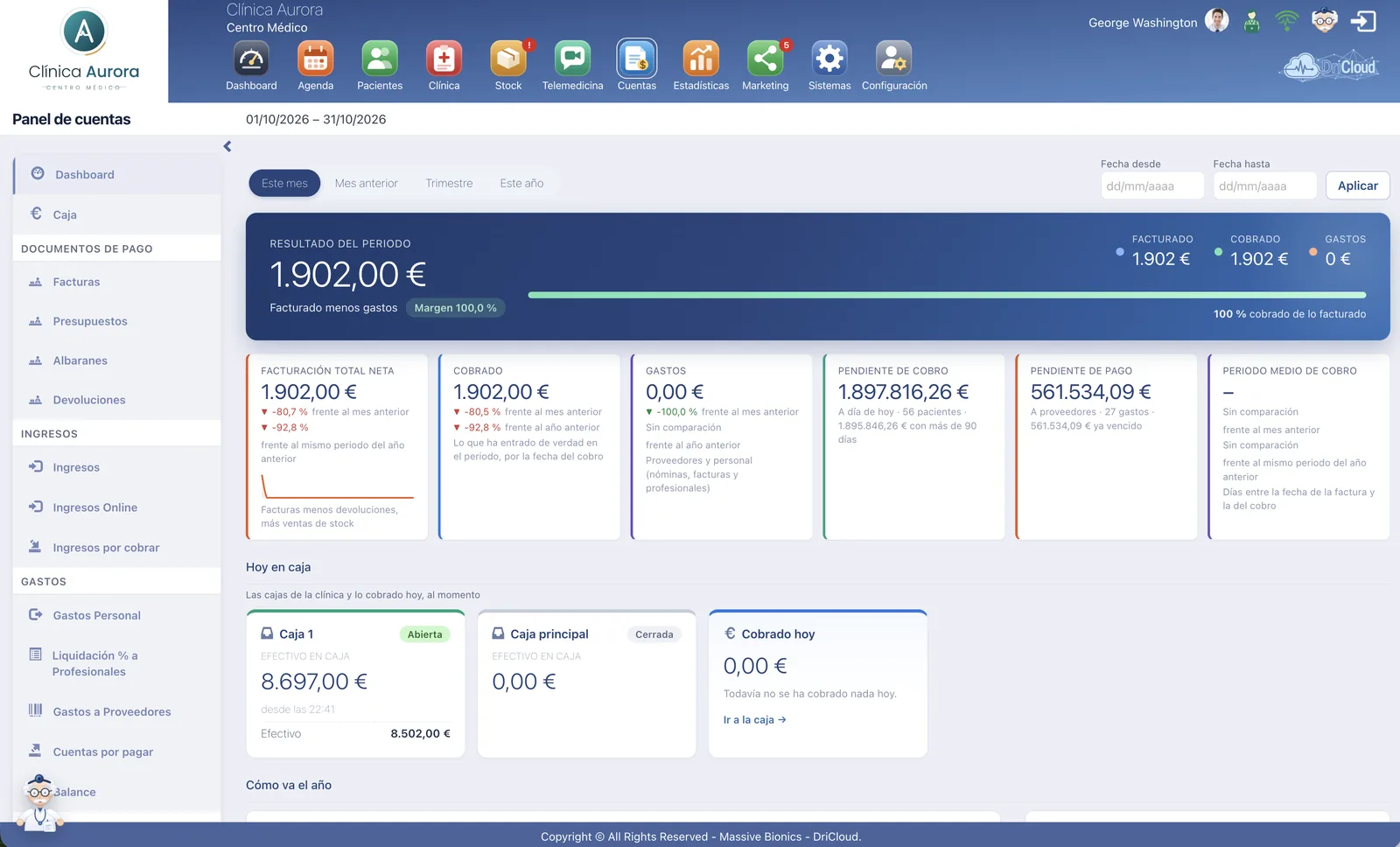The image size is (1400, 847).
Task: Open the Stock box icon
Action: [x=508, y=59]
